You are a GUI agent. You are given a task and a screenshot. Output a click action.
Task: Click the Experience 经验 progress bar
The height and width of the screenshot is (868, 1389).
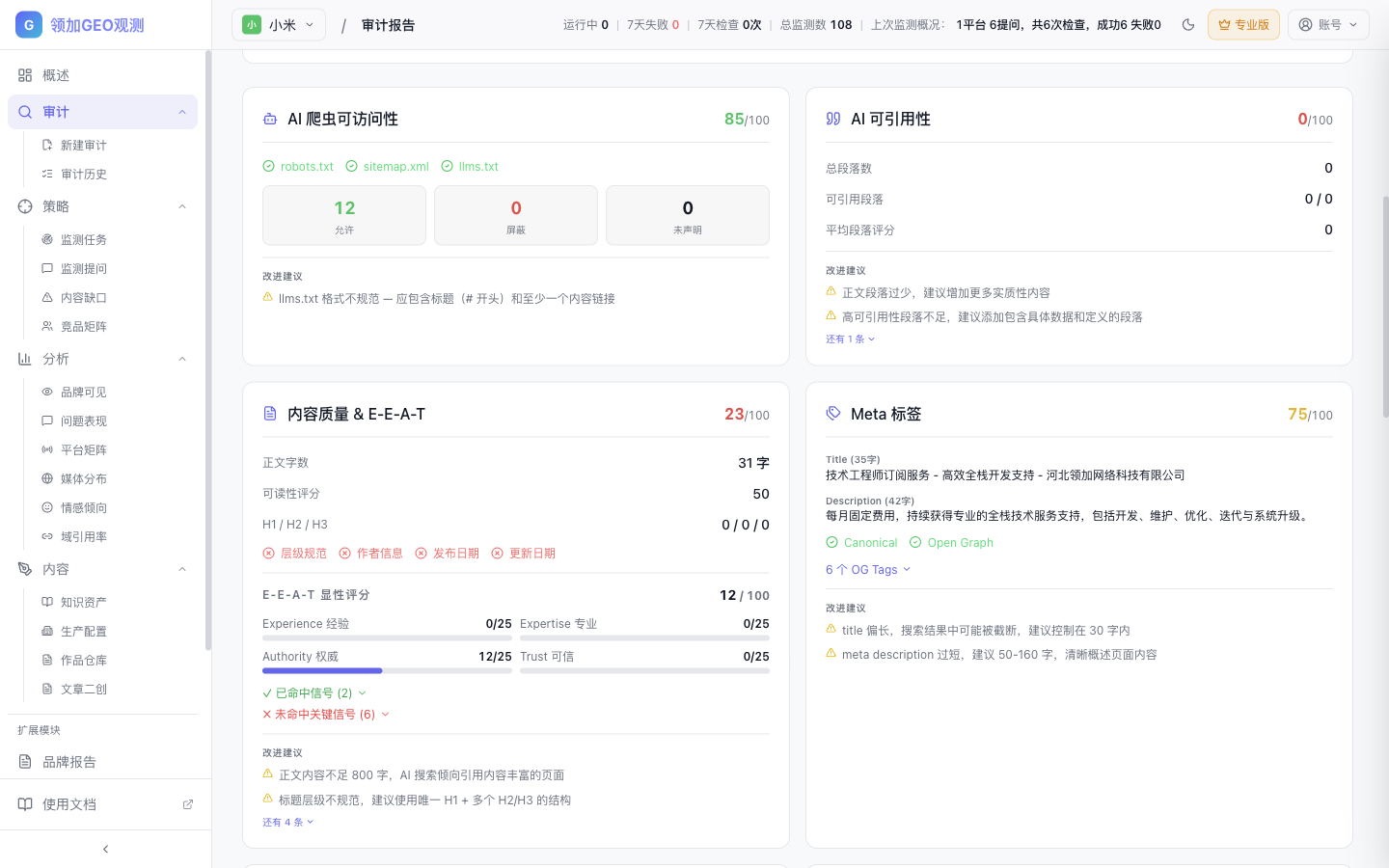tap(387, 637)
